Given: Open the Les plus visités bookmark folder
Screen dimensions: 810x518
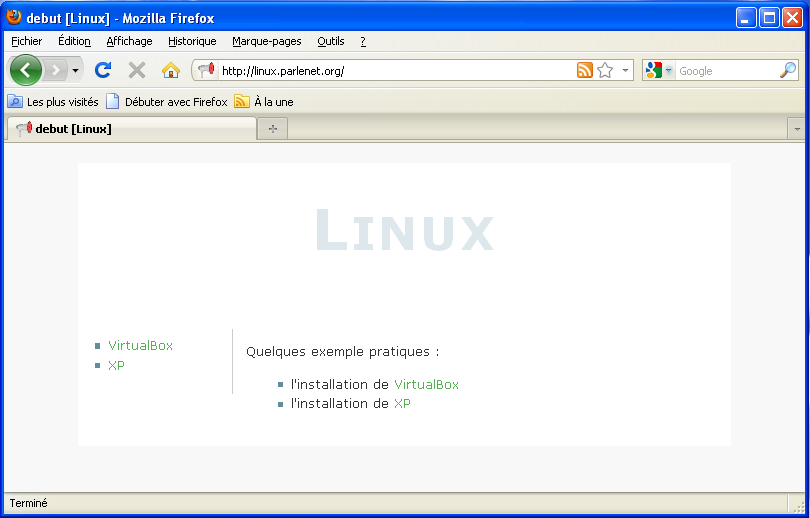Looking at the screenshot, I should (54, 102).
